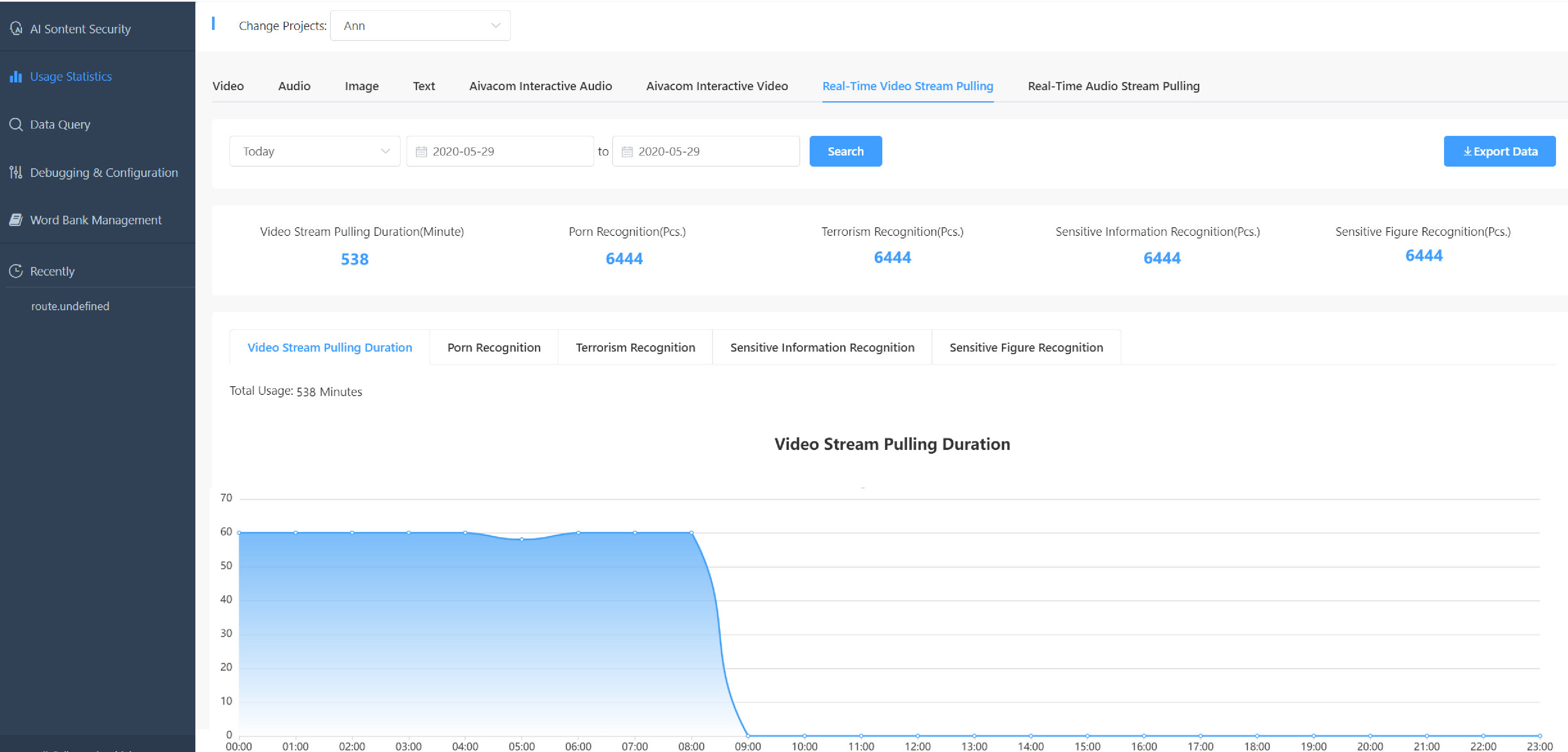Open the Change Projects dropdown showing Ann
1568x752 pixels.
coord(420,26)
